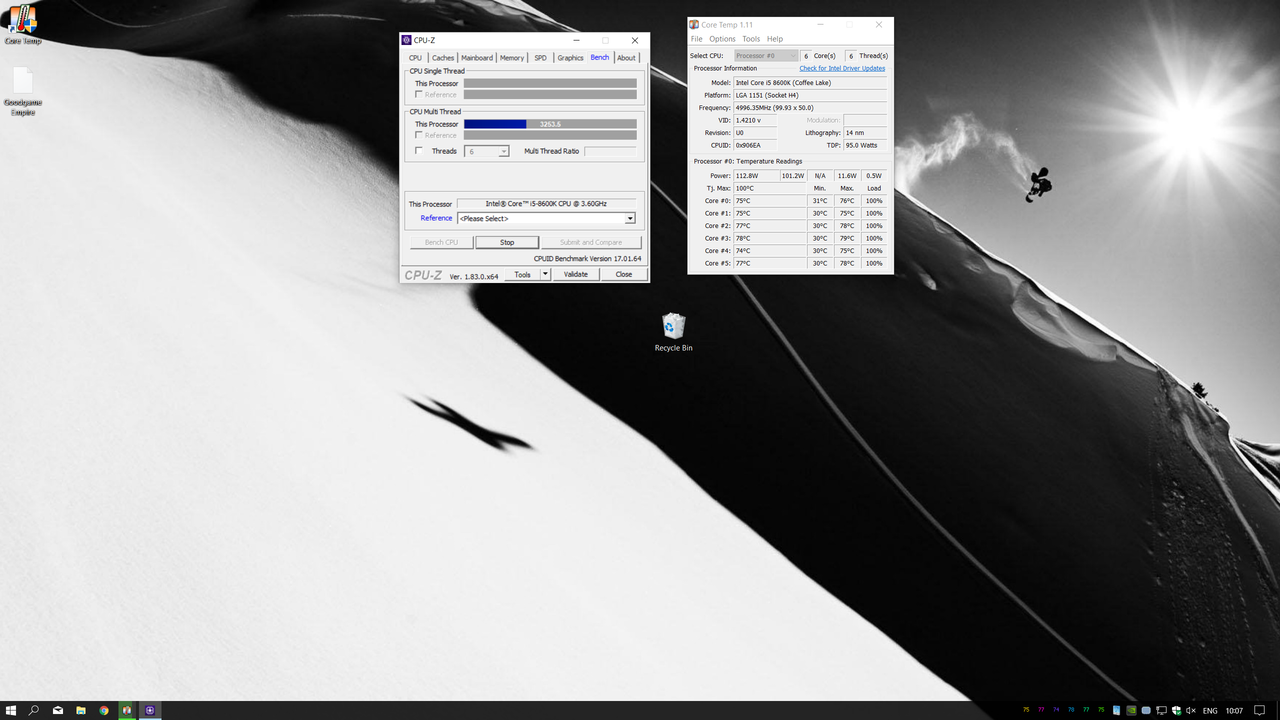This screenshot has height=720, width=1280.
Task: Switch to the Graphics tab
Action: click(570, 58)
